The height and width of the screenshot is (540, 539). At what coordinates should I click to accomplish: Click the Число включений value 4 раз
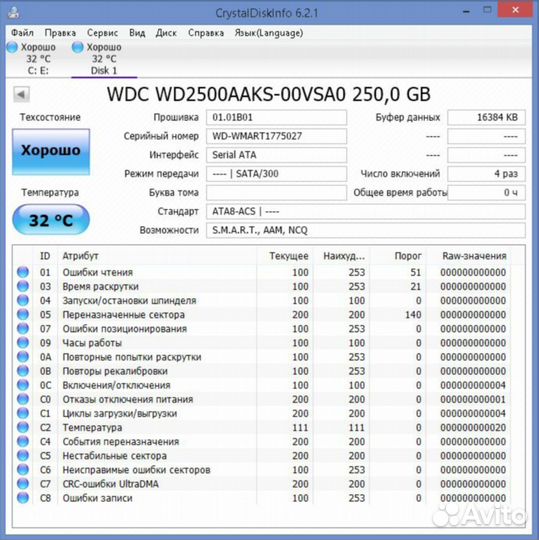pyautogui.click(x=486, y=174)
